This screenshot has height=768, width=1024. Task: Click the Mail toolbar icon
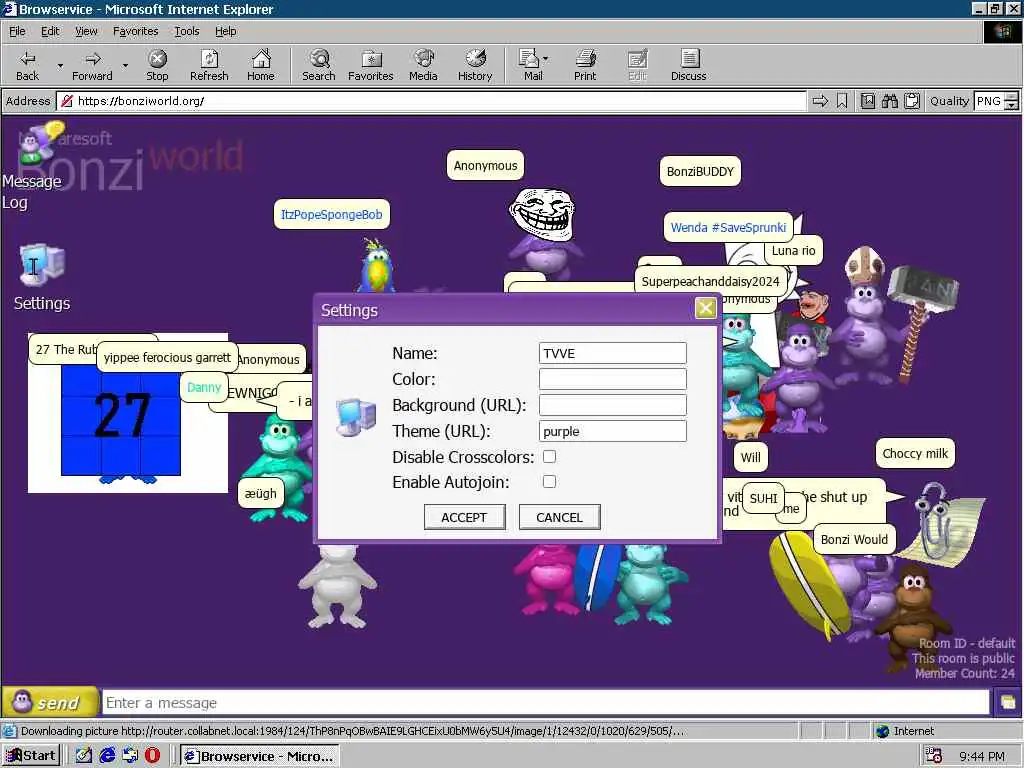pyautogui.click(x=530, y=65)
